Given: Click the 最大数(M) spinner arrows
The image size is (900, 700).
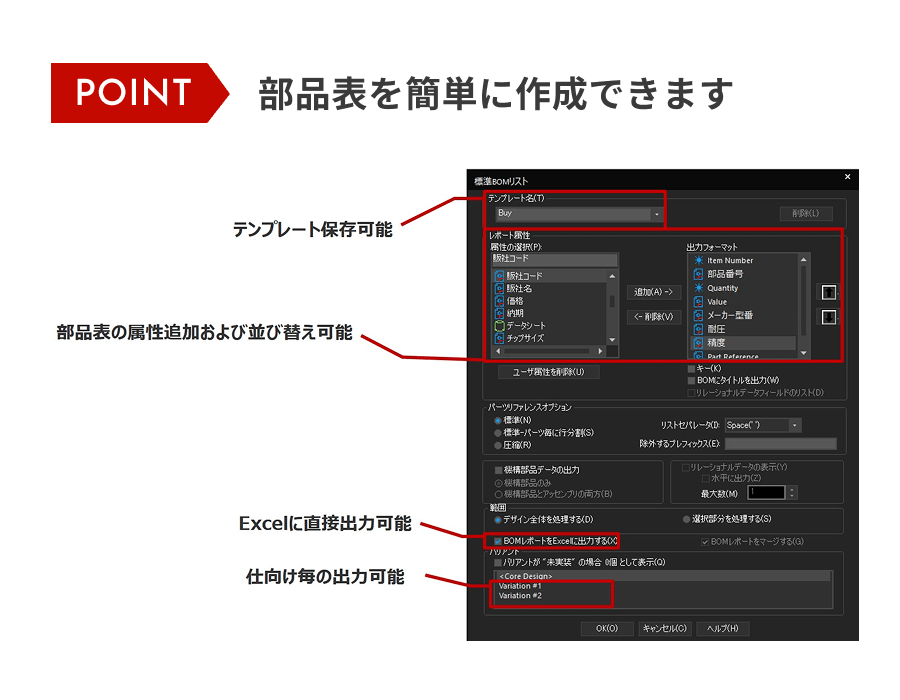Looking at the screenshot, I should [792, 492].
